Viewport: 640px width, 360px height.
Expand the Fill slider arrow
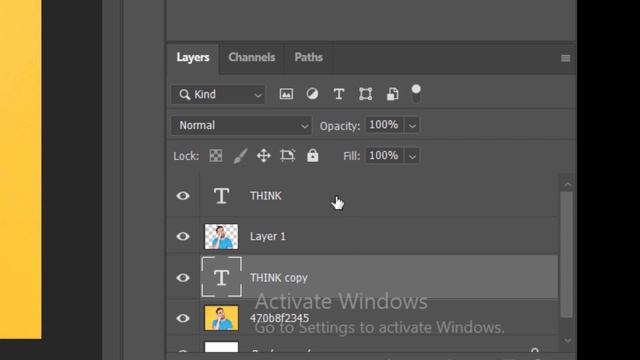coord(412,156)
